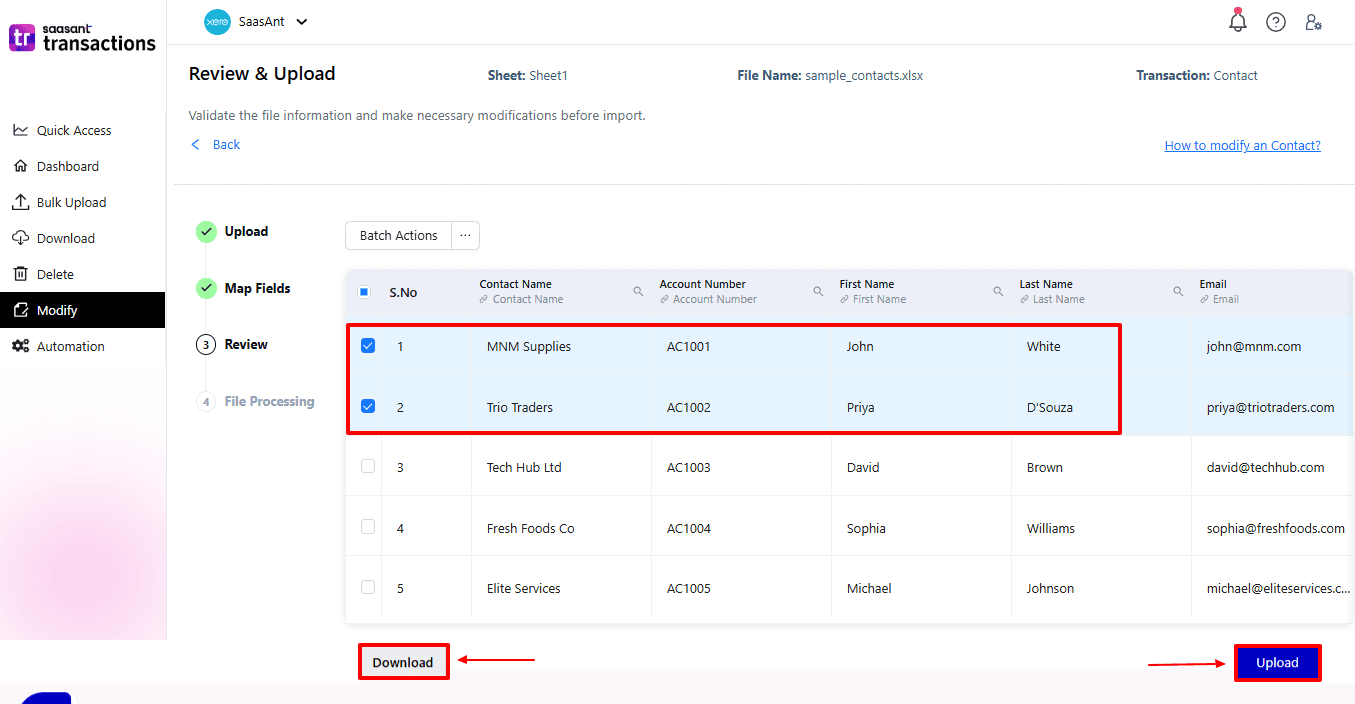Expand the SaasAnt company switcher dropdown
Screen dimensions: 1355x704
[x=301, y=21]
